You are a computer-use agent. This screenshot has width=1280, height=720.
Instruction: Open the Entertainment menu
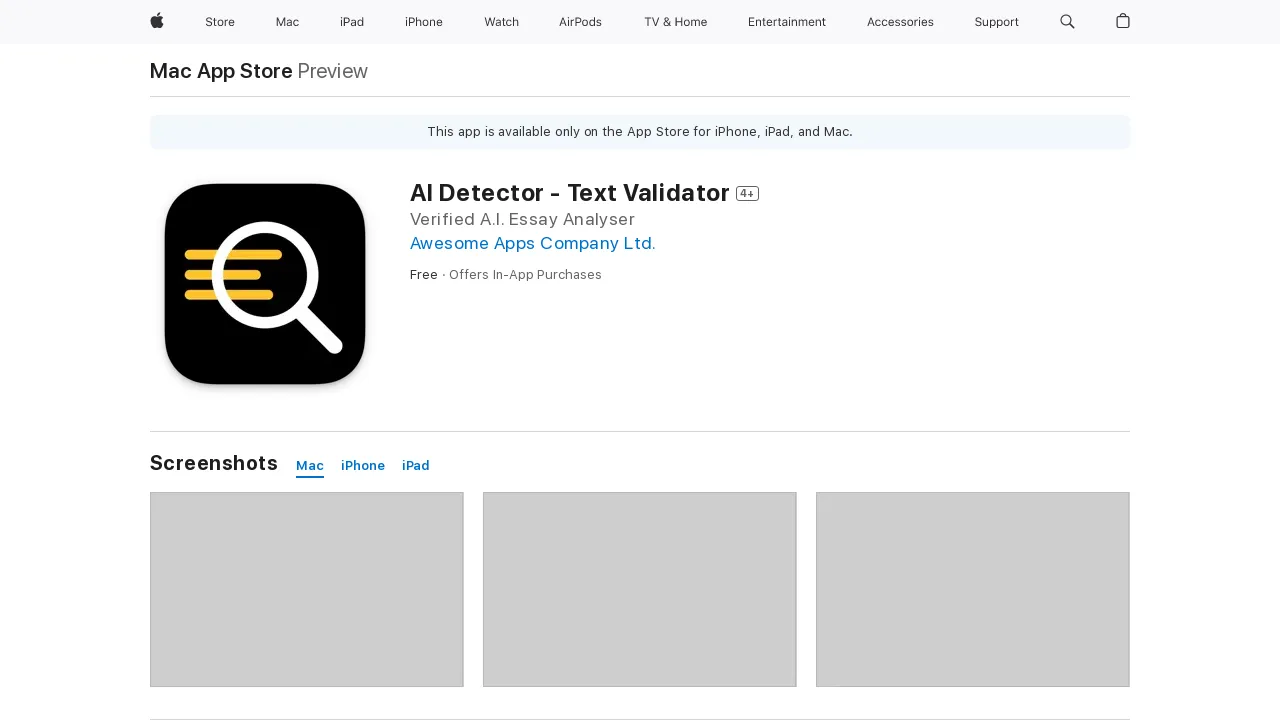787,22
